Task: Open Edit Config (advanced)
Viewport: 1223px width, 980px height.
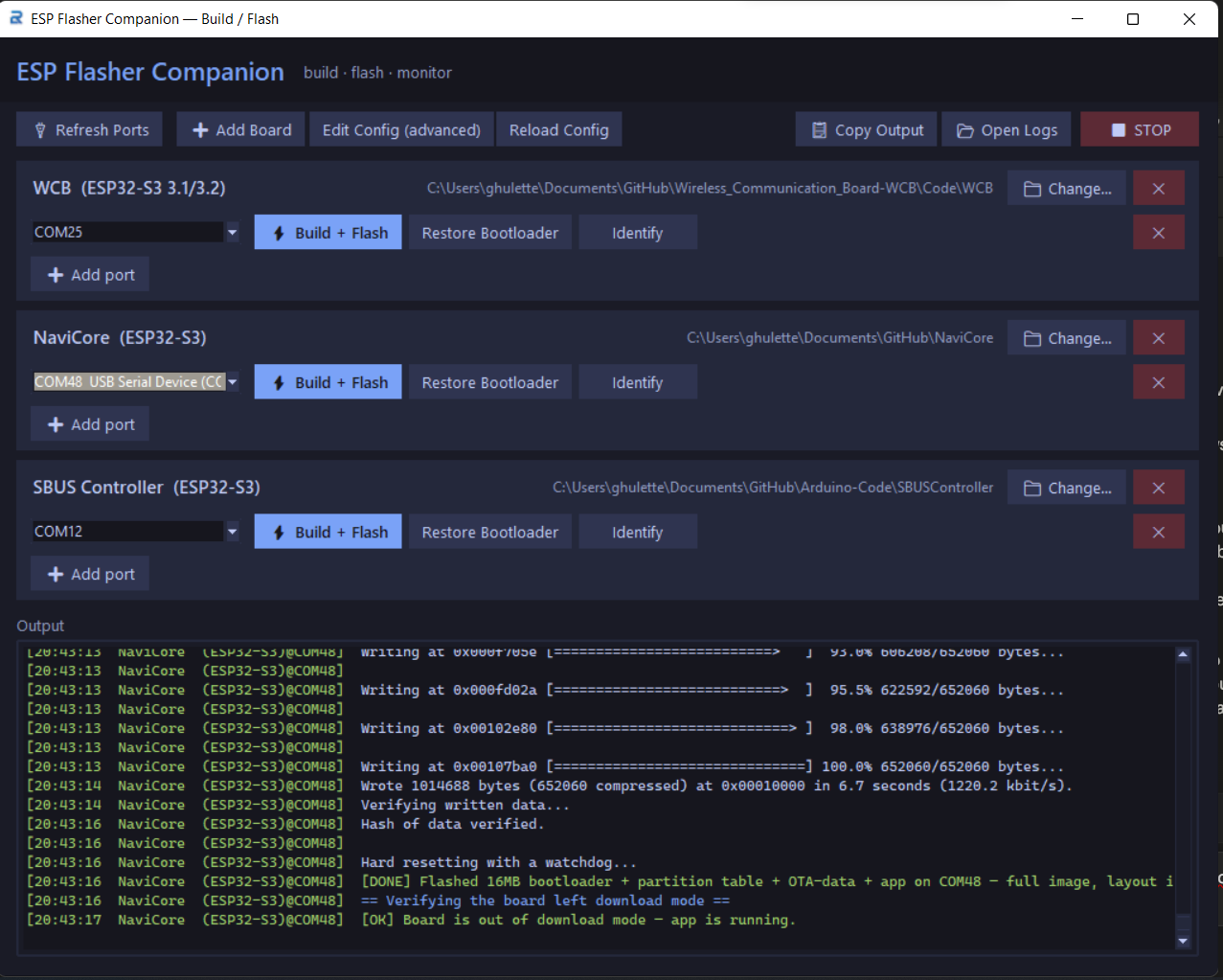Action: coord(401,129)
